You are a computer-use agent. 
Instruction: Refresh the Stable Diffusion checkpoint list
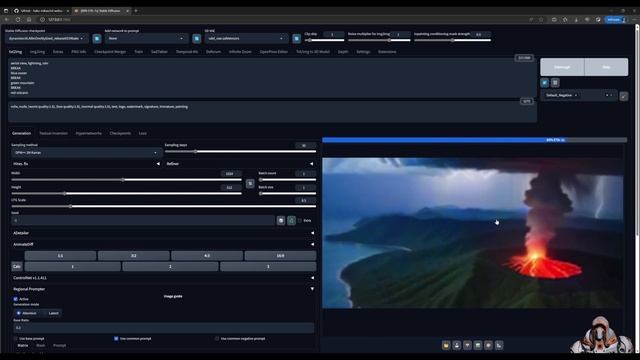[x=97, y=38]
